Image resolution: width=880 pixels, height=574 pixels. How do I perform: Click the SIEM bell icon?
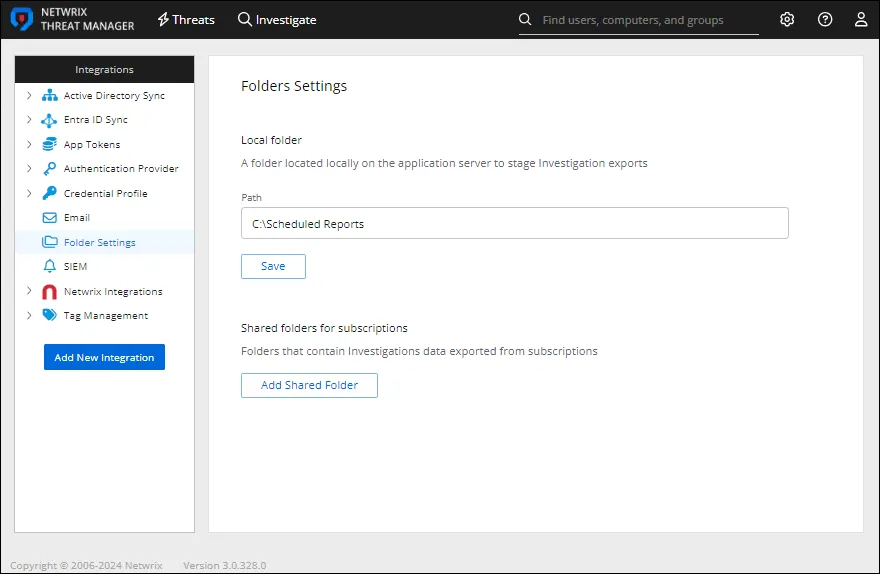pyautogui.click(x=49, y=266)
